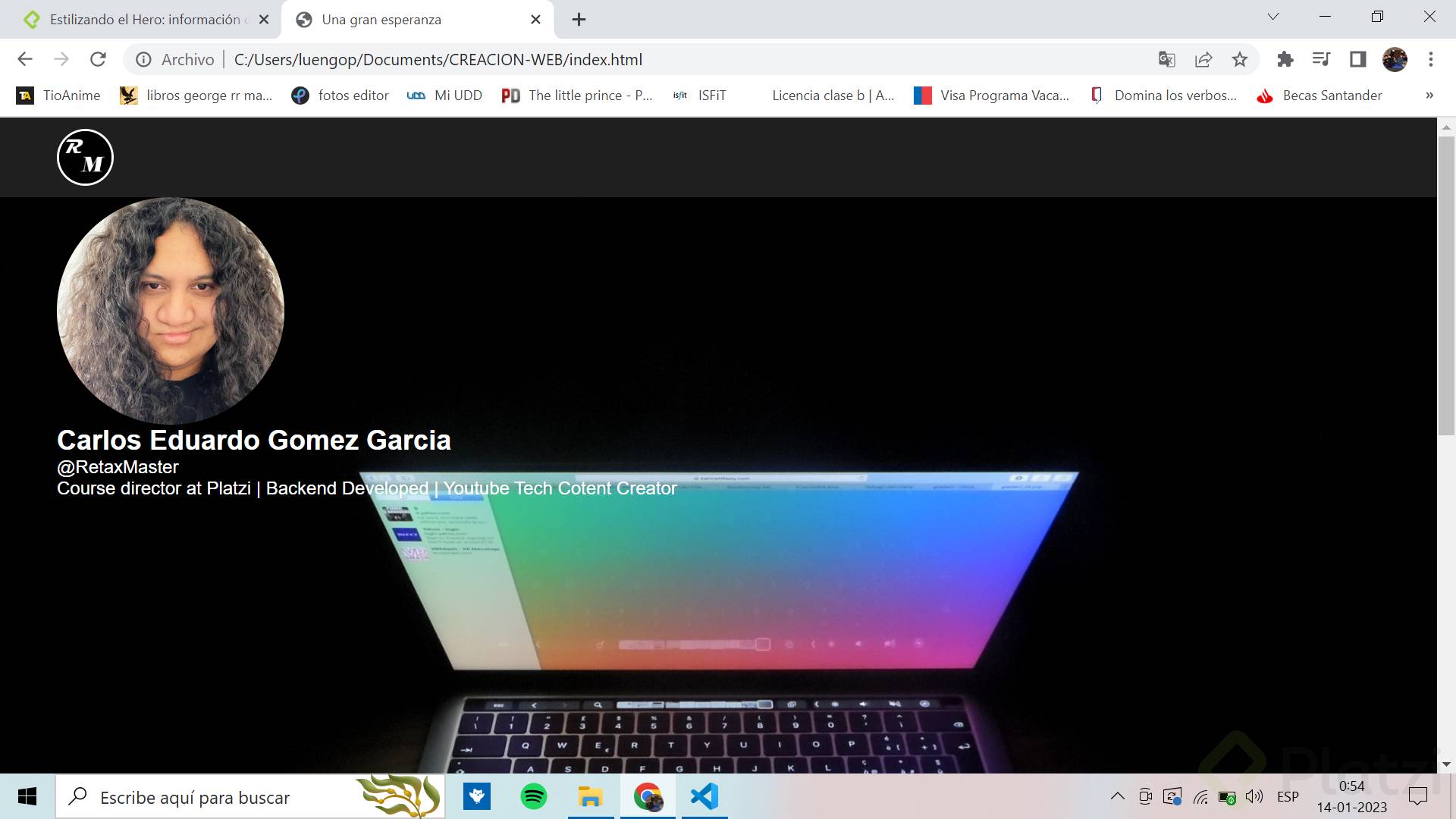Viewport: 1456px width, 819px height.
Task: Open the side panel icon
Action: pos(1357,59)
